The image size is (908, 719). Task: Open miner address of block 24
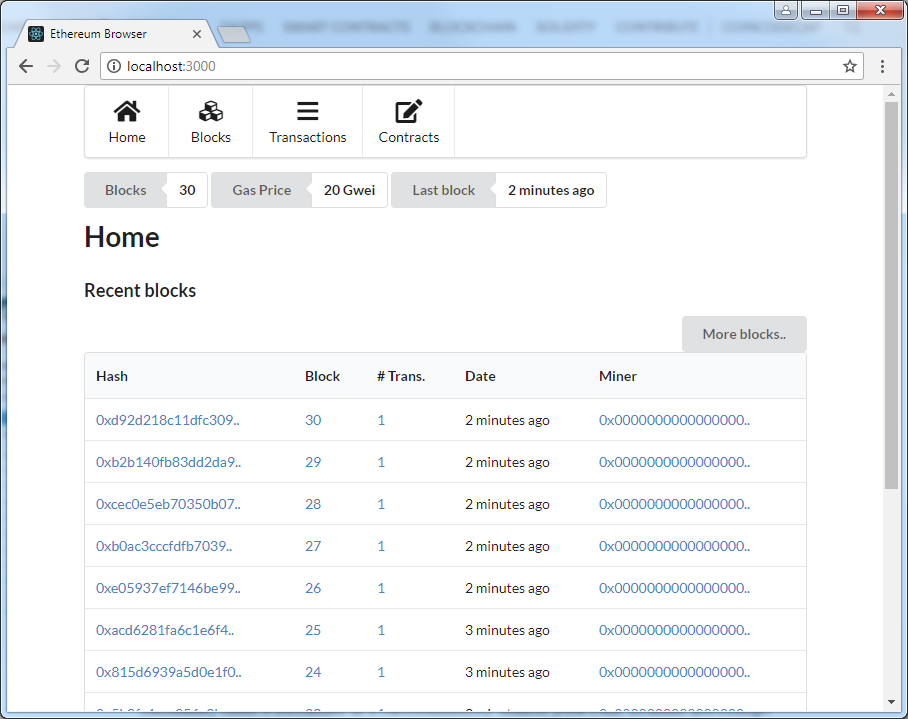pyautogui.click(x=674, y=672)
